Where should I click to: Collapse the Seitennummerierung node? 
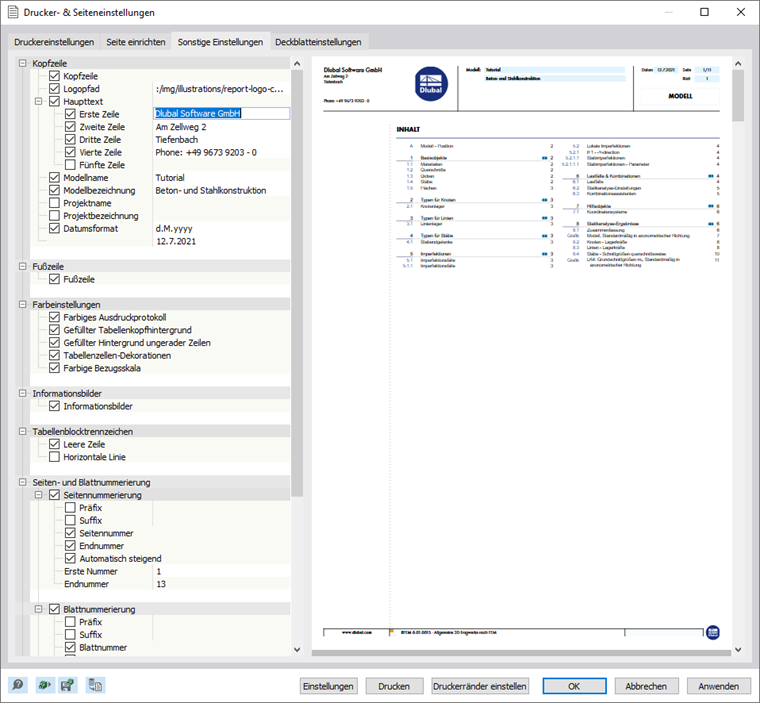pyautogui.click(x=38, y=495)
